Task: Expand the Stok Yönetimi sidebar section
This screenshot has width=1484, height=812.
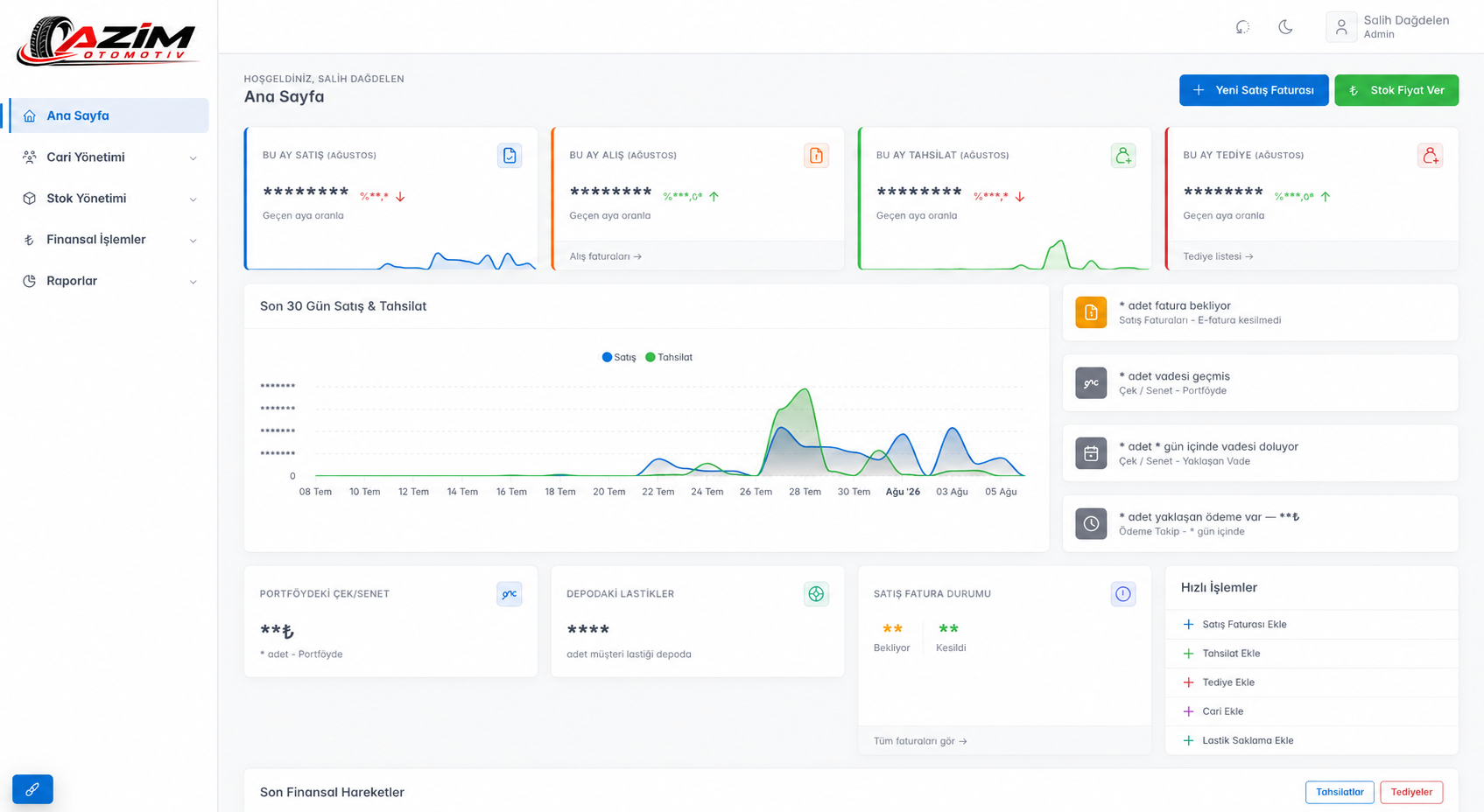Action: click(x=109, y=199)
